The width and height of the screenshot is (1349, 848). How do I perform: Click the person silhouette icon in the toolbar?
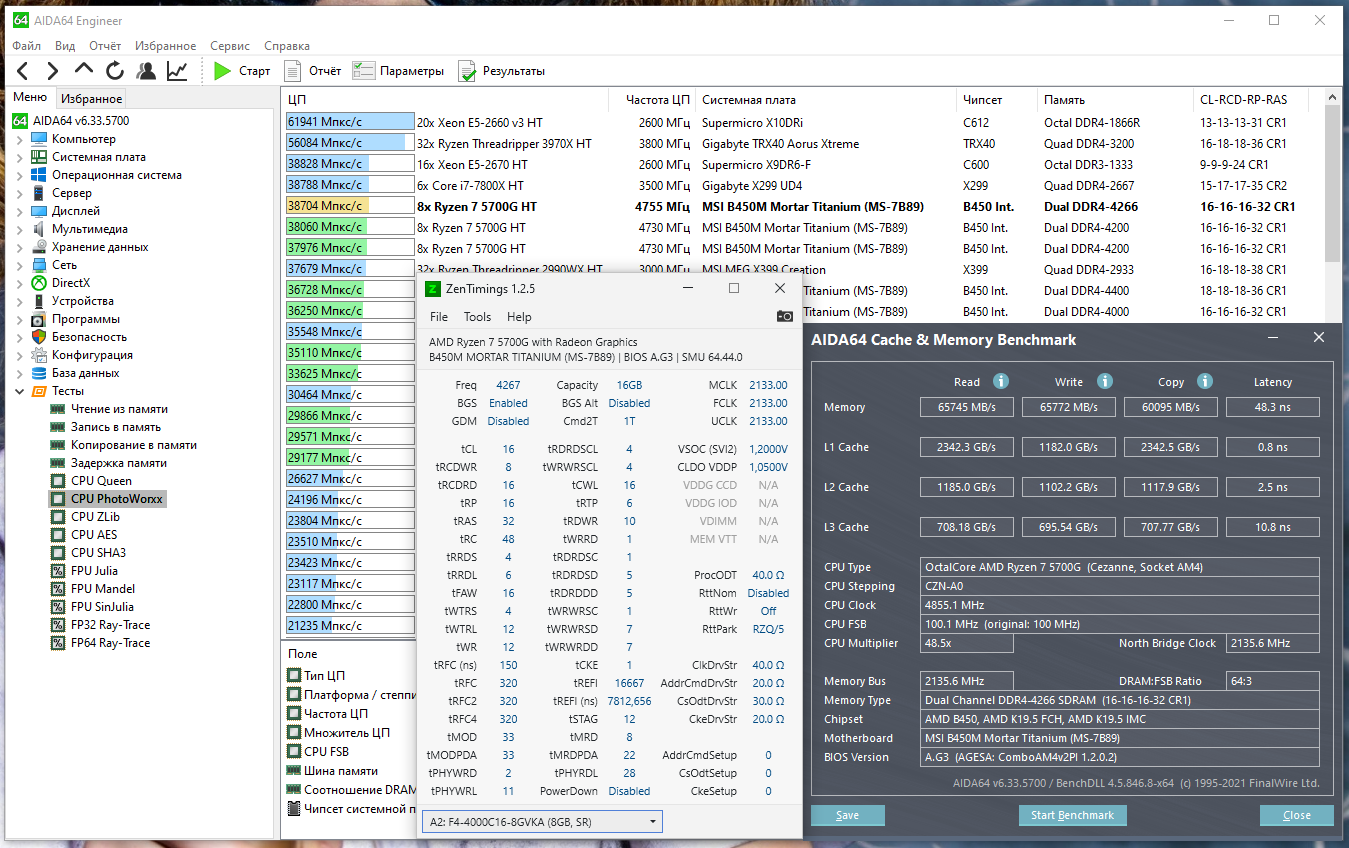[x=146, y=71]
